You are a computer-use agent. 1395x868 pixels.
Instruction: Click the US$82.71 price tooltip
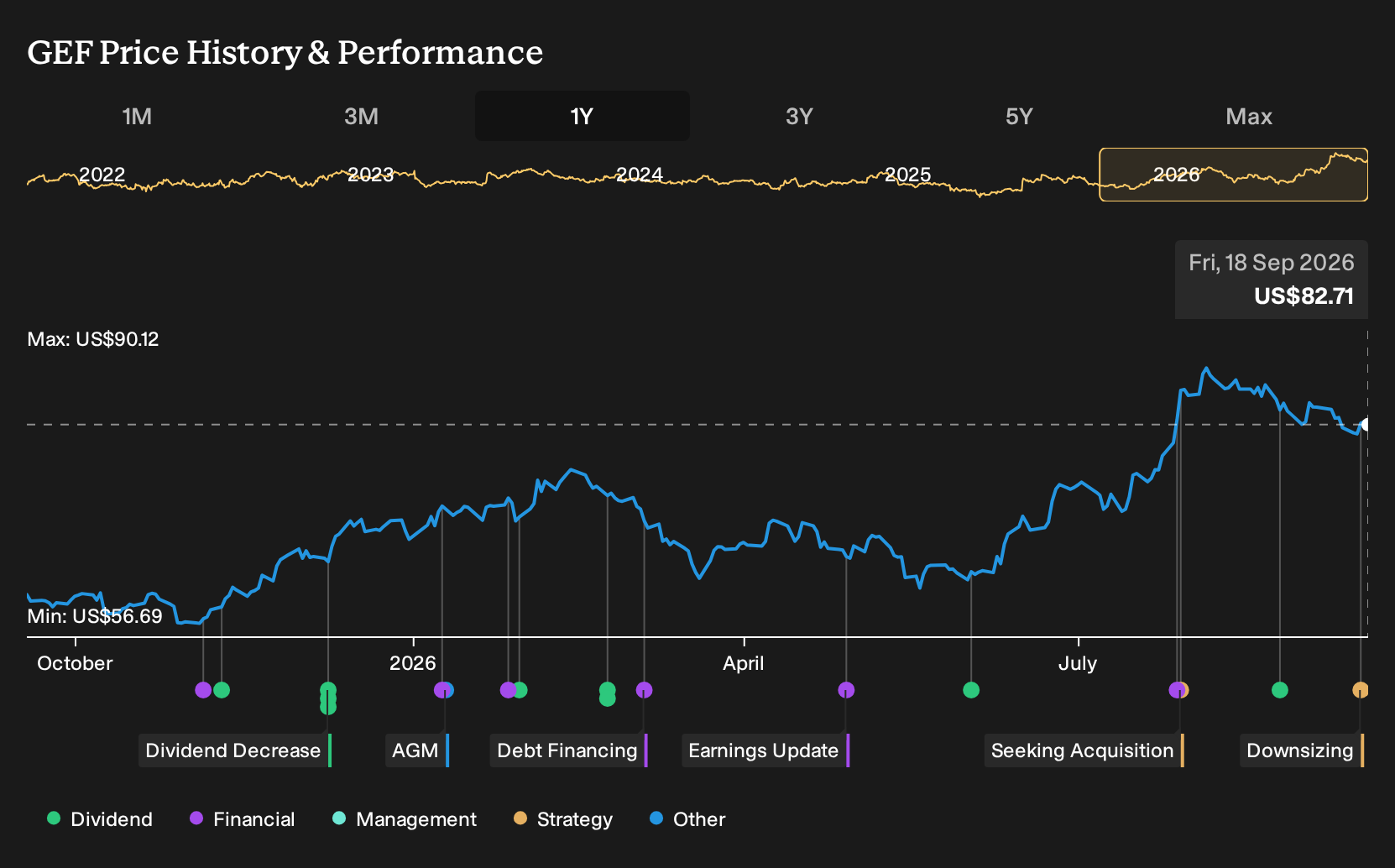click(x=1272, y=280)
